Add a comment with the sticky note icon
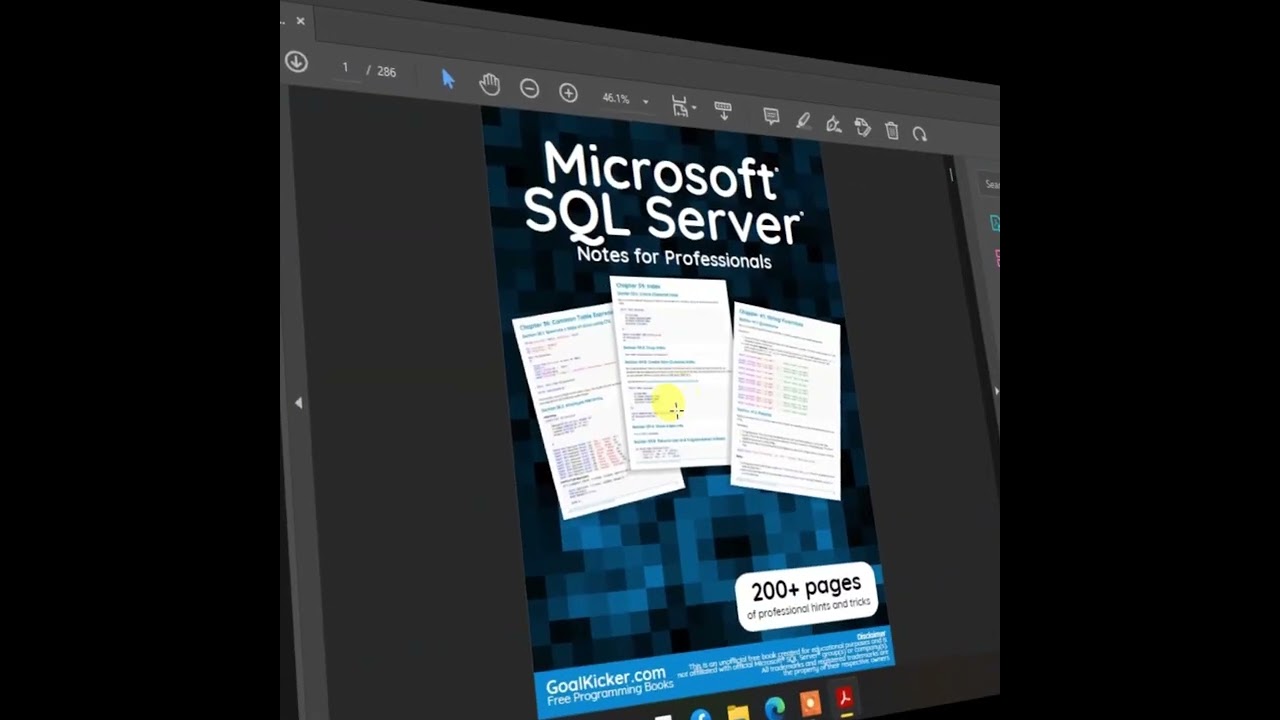This screenshot has height=720, width=1280. point(771,116)
